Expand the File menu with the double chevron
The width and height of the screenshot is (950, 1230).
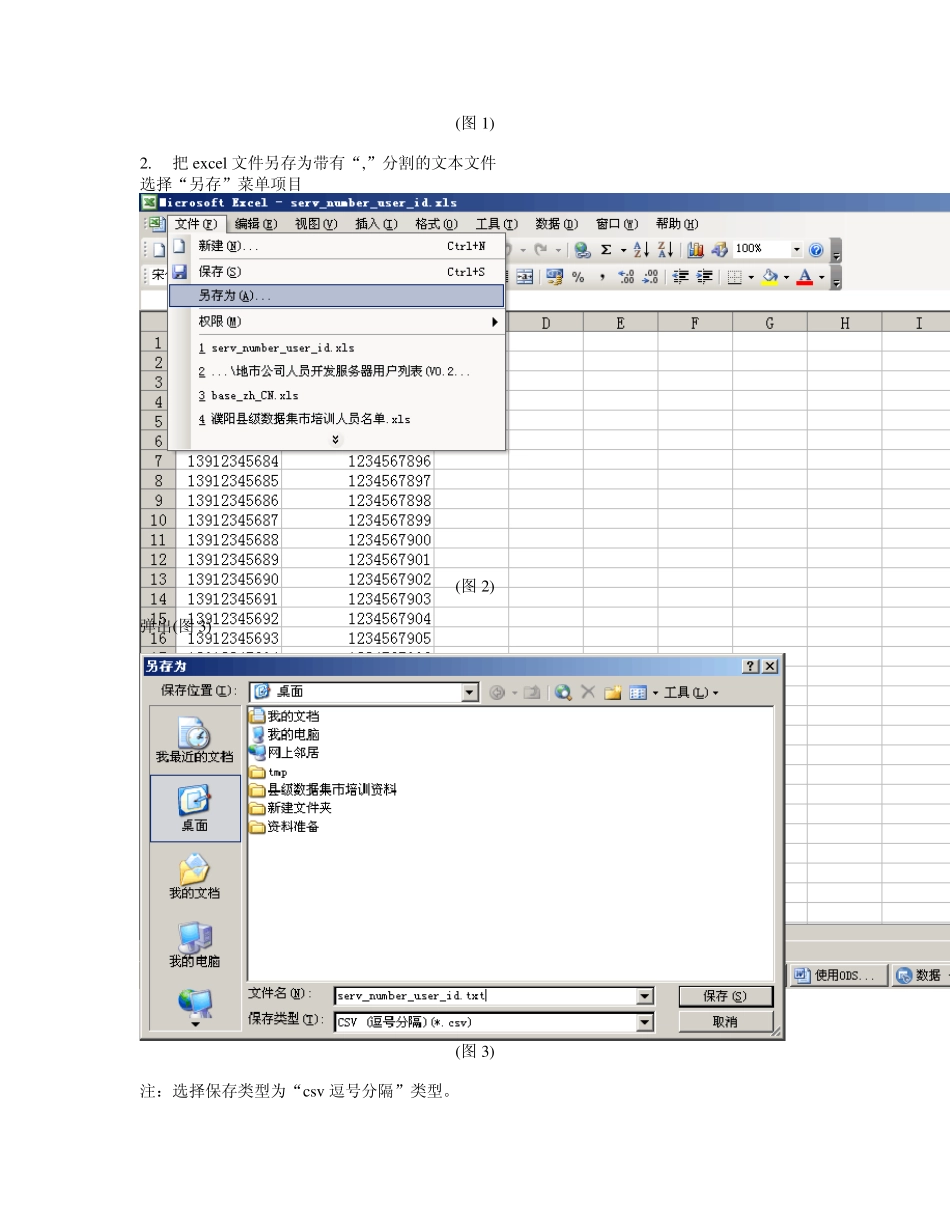click(335, 440)
